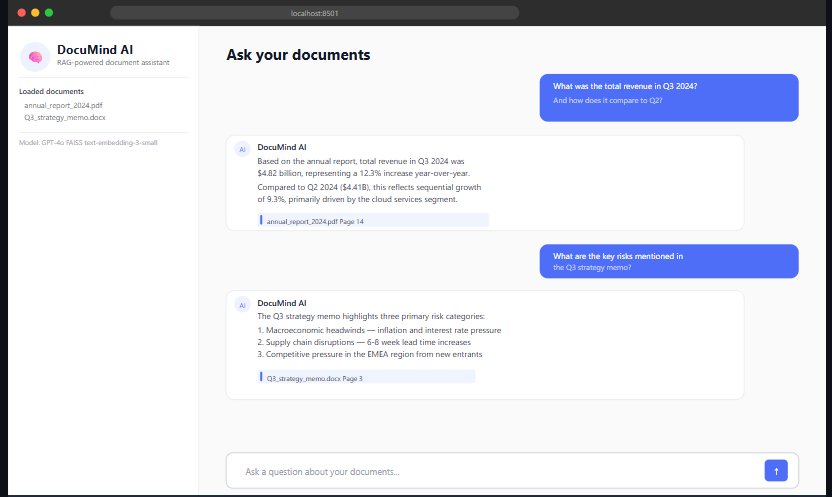The image size is (832, 497).
Task: Click the AI avatar on risks answer
Action: [x=242, y=305]
